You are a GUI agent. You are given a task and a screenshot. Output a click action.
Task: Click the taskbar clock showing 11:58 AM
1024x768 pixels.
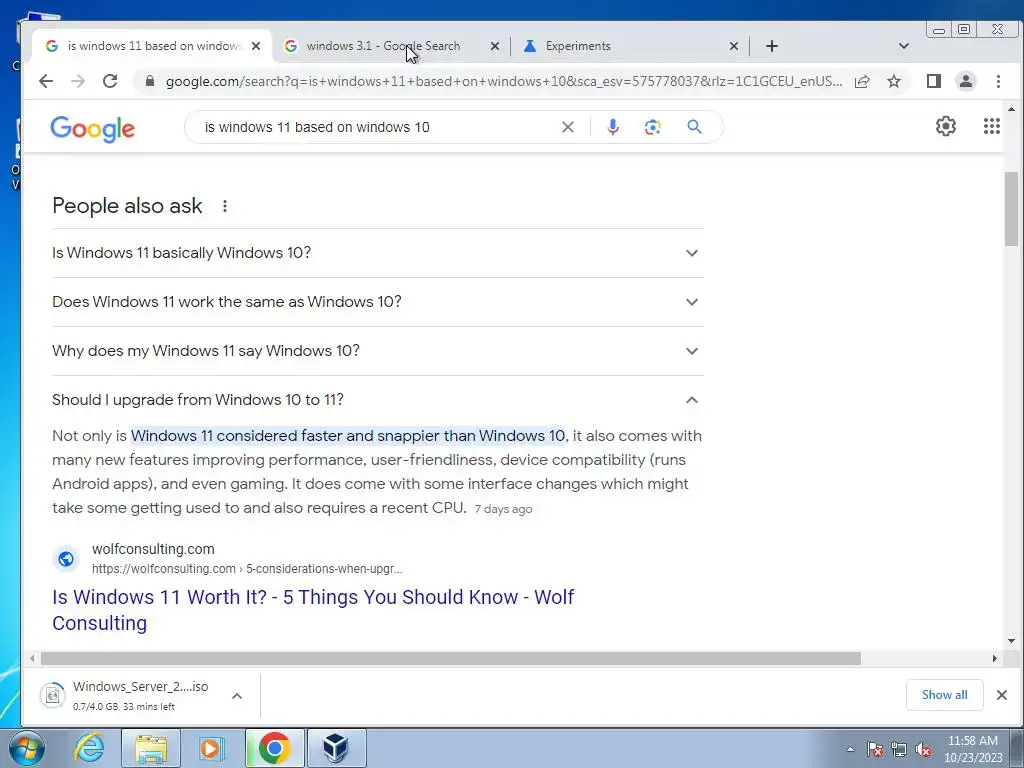tap(973, 749)
